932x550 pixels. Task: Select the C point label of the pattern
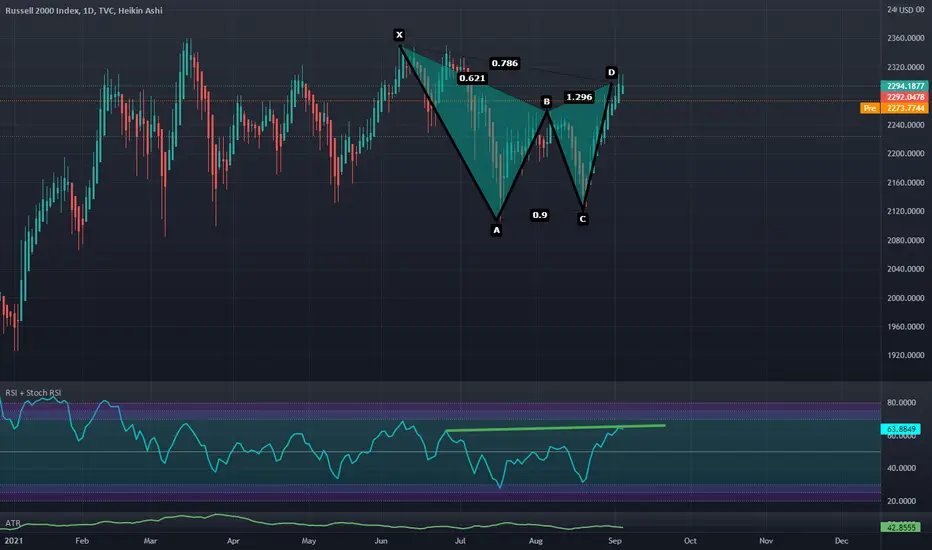tap(582, 219)
